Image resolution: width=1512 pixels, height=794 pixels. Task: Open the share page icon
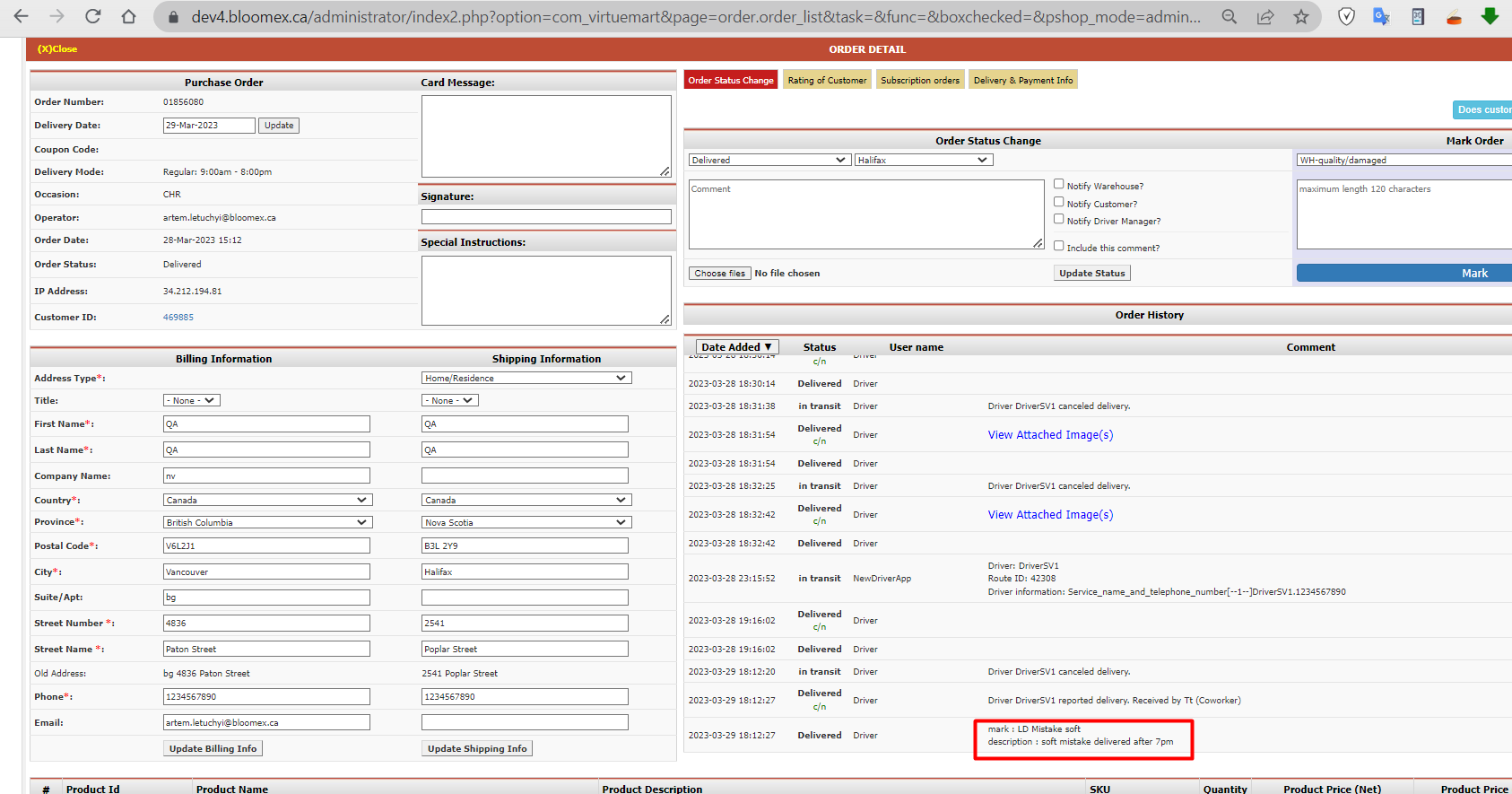pos(1265,16)
